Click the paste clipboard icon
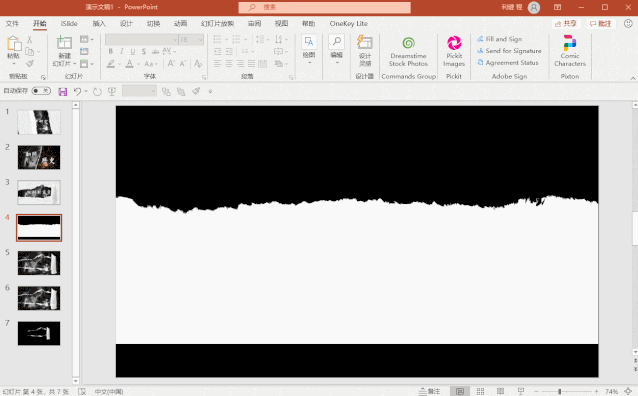This screenshot has height=396, width=638. tap(13, 44)
